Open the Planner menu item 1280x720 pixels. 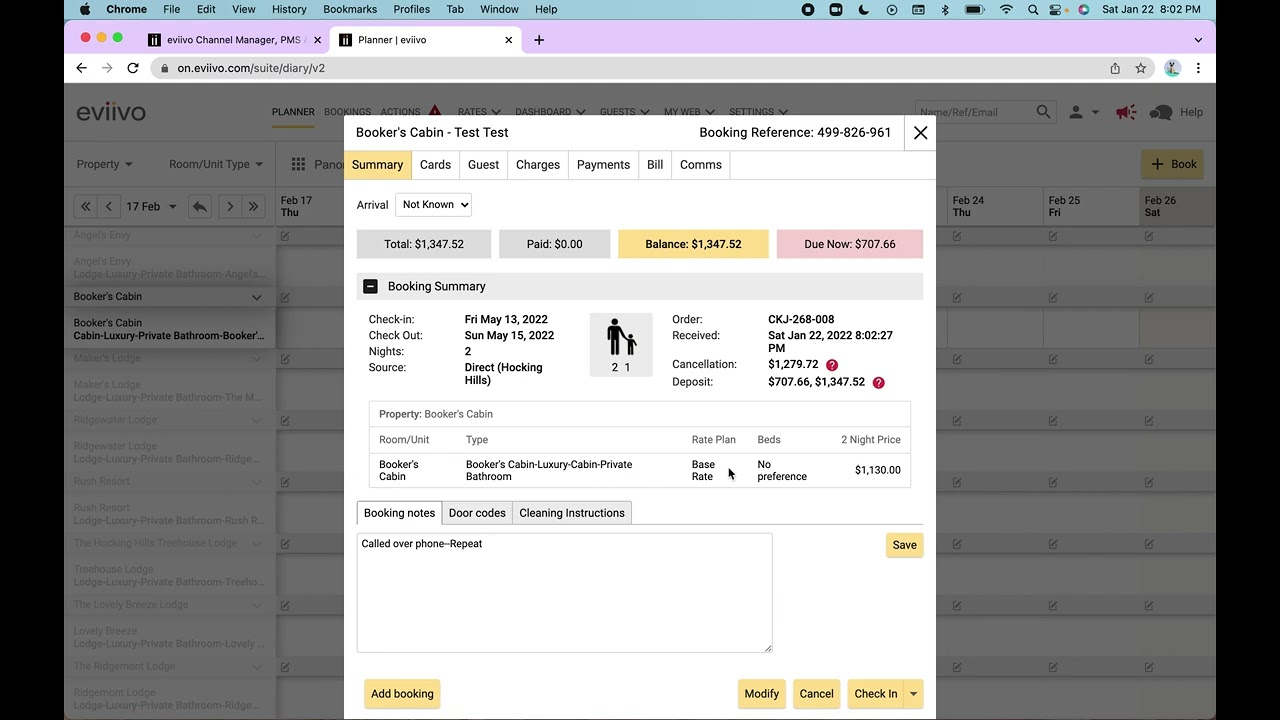[x=293, y=112]
